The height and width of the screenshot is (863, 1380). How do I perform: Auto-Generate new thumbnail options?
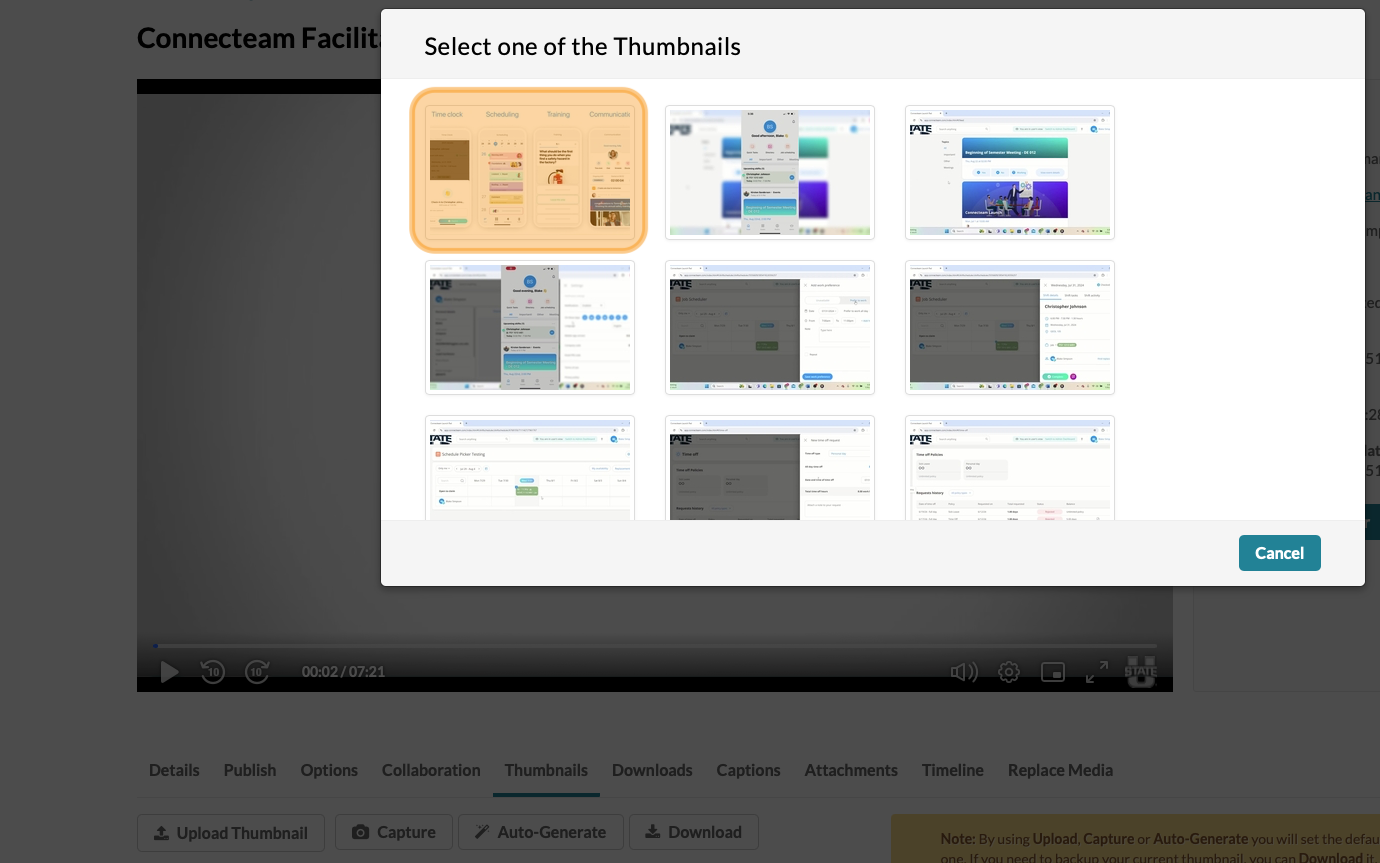tap(540, 831)
